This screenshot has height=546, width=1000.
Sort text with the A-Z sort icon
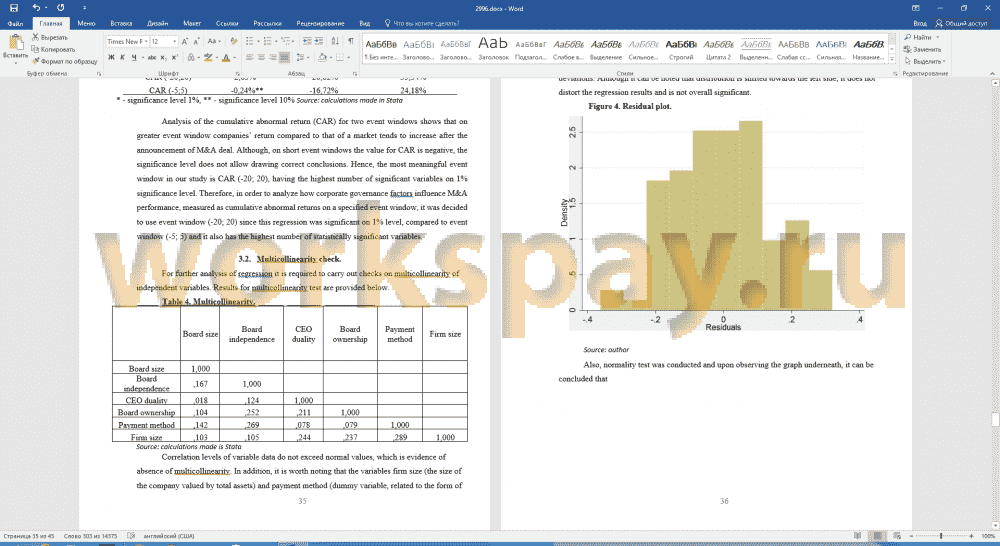coord(335,41)
